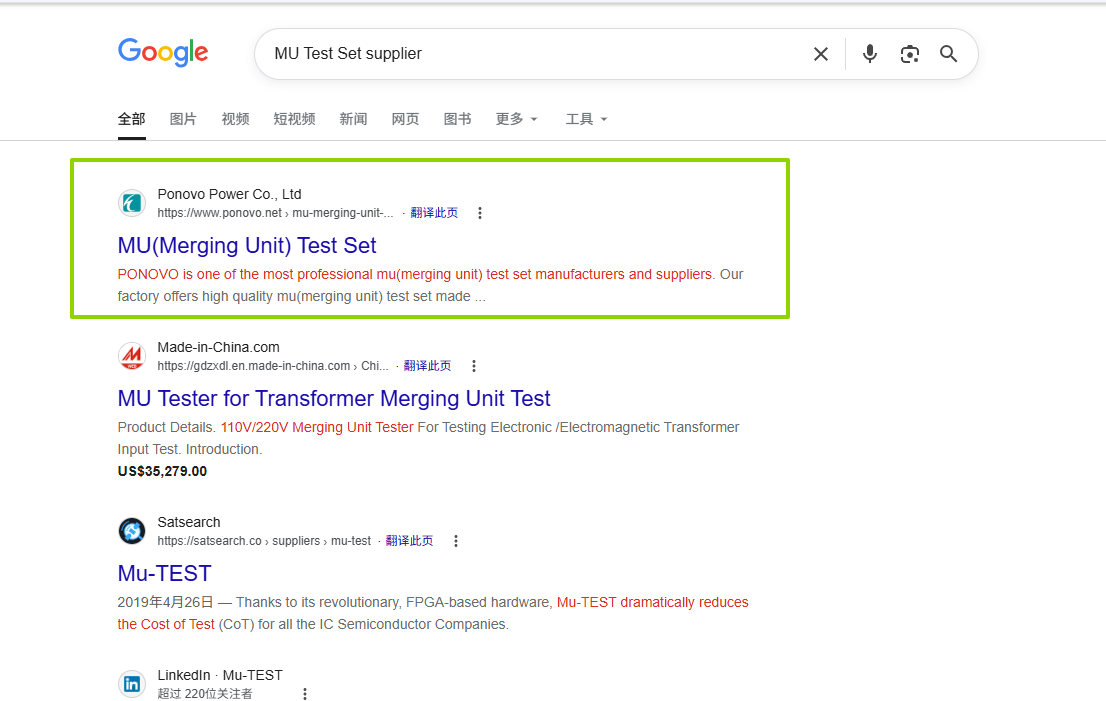Click the Ponovo Power Co., Ltd name
Image resolution: width=1106 pixels, height=701 pixels.
click(x=229, y=194)
